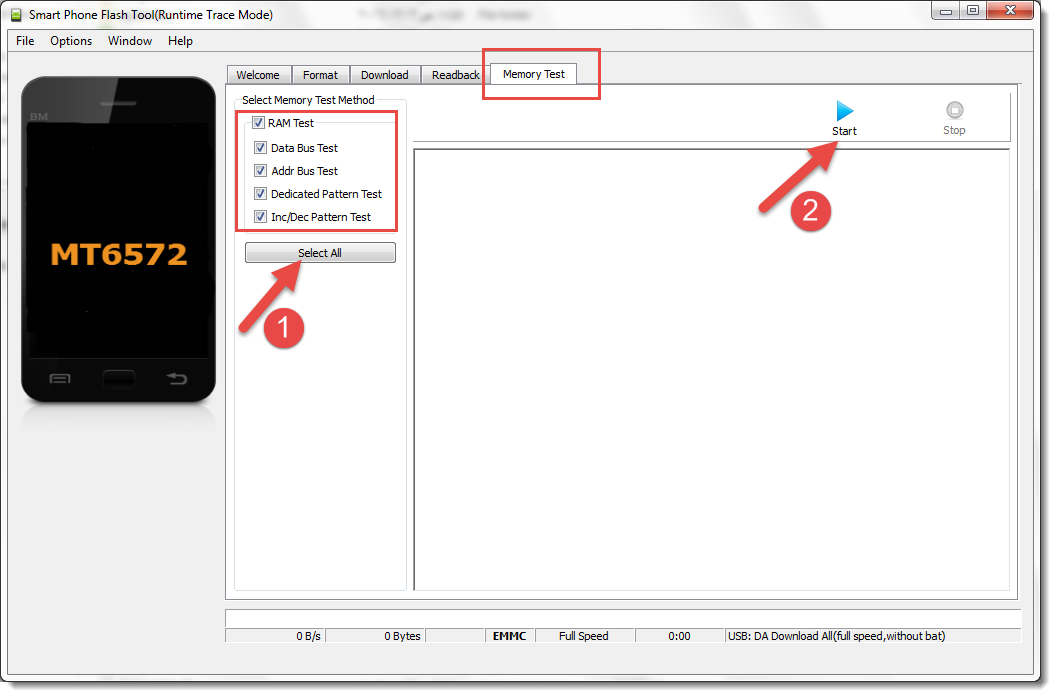
Task: Click the 0 B/s transfer rate status
Action: click(x=275, y=636)
